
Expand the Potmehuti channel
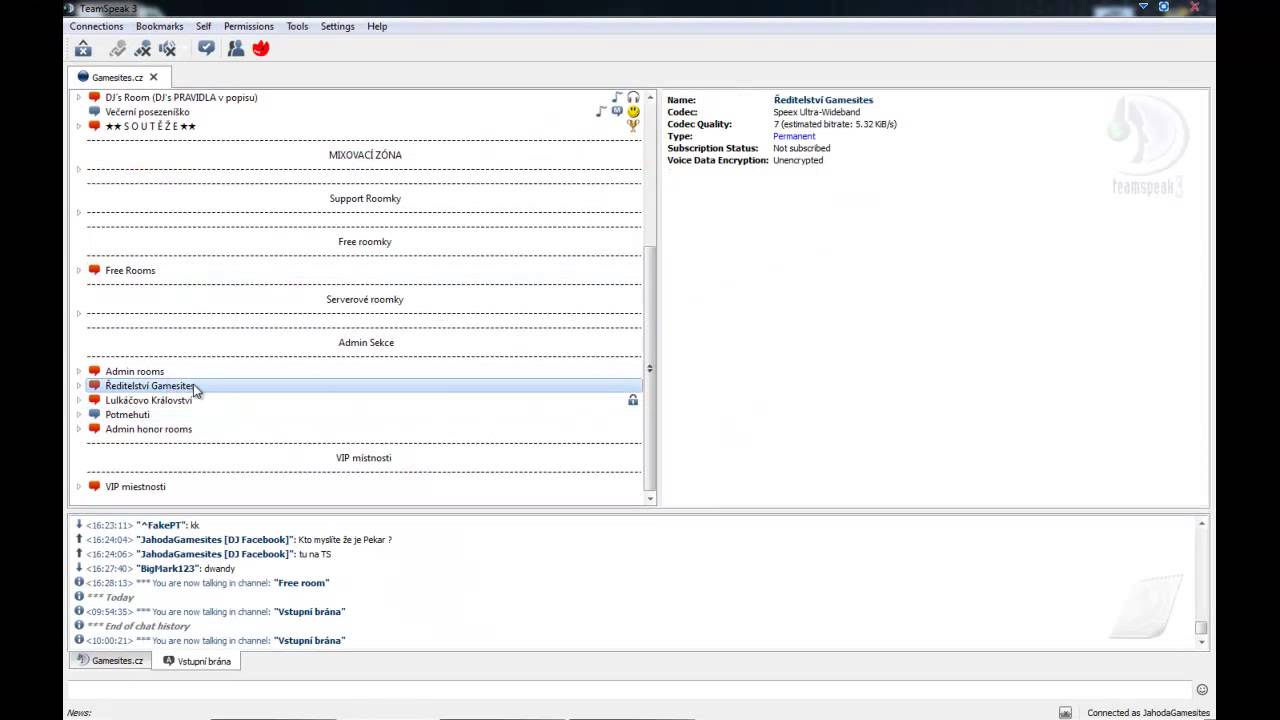pos(79,414)
